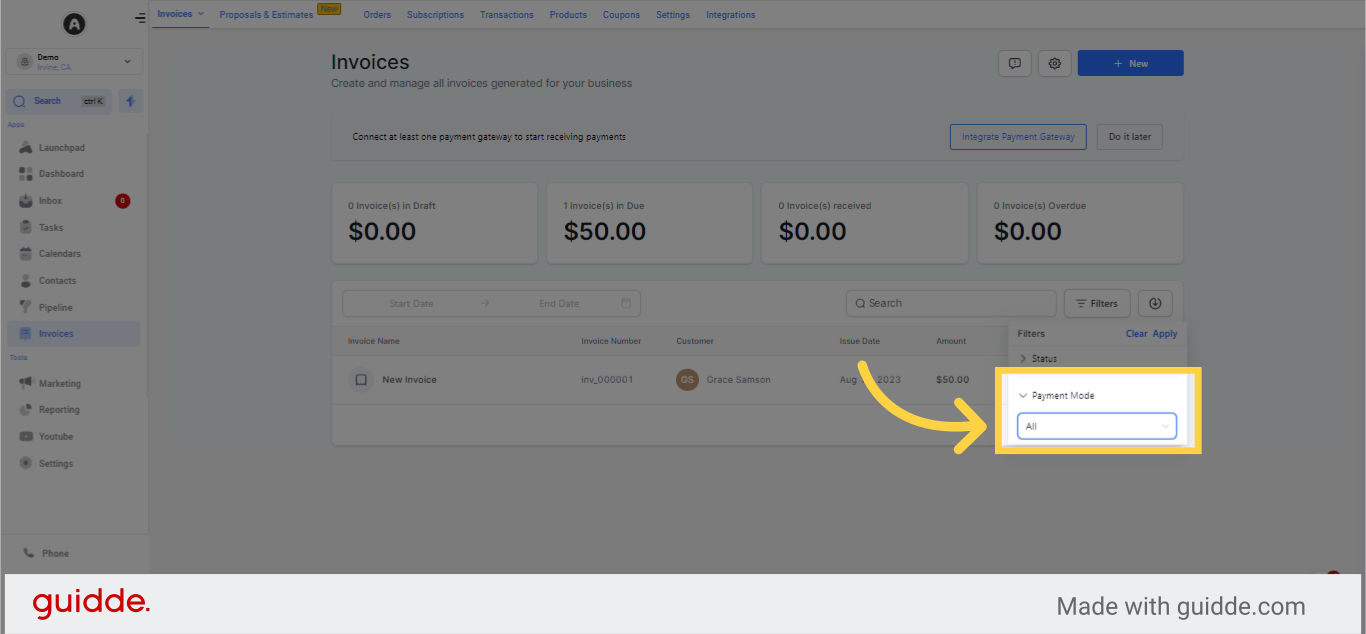Open the Coupons tab
Image resolution: width=1366 pixels, height=634 pixels.
621,14
